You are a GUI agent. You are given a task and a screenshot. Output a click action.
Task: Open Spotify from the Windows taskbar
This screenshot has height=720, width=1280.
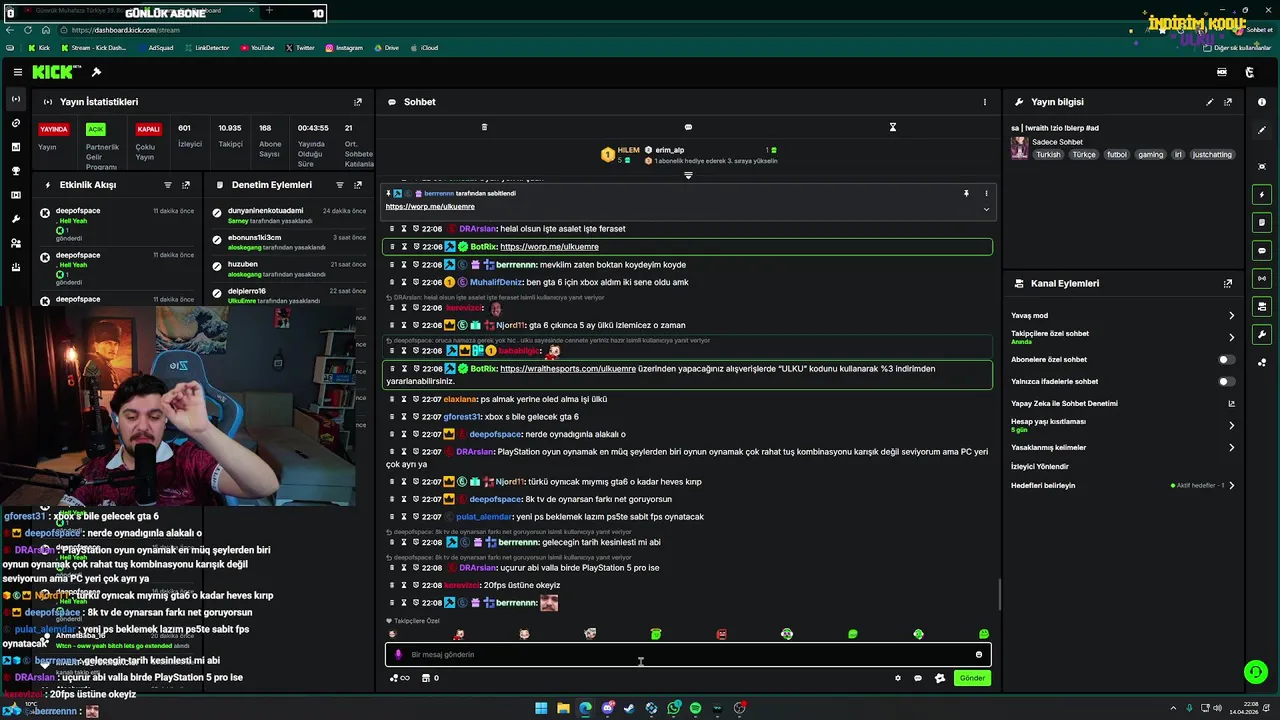695,708
